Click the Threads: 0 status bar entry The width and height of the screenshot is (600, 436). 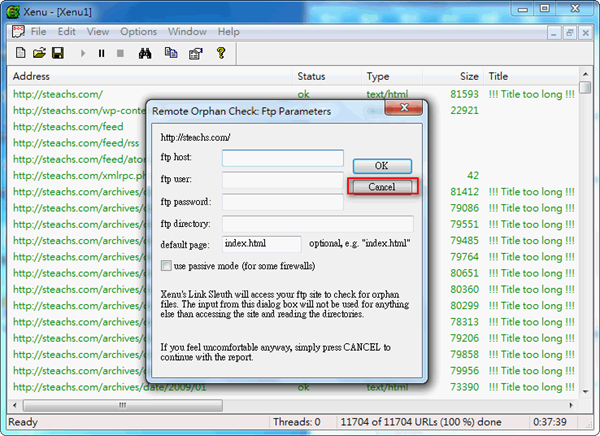pos(297,422)
